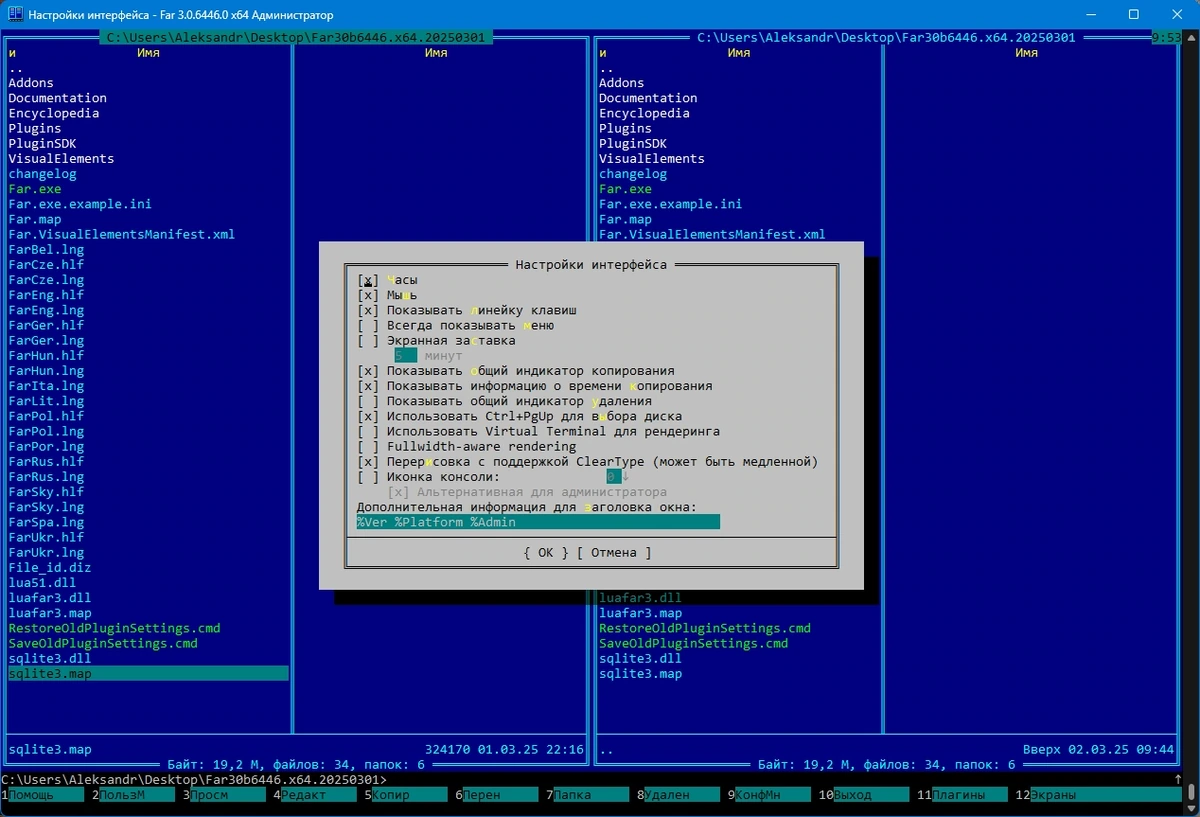Select FarEng.lng in left panel
Viewport: 1200px width, 817px height.
(x=46, y=310)
